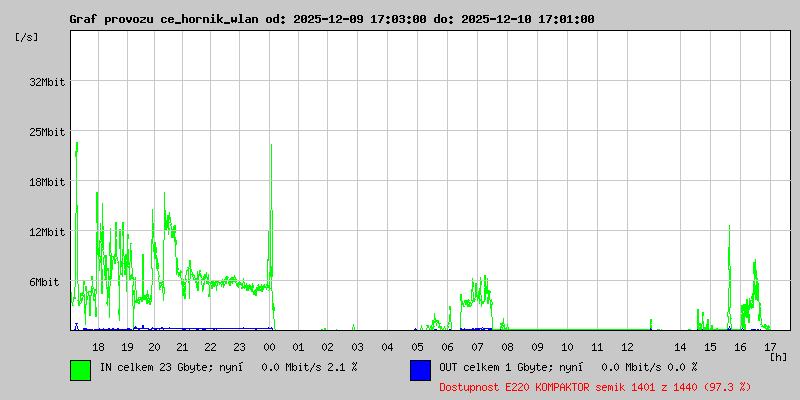This screenshot has height=400, width=800.
Task: Click the 10 hour label on x-axis
Action: 567,347
